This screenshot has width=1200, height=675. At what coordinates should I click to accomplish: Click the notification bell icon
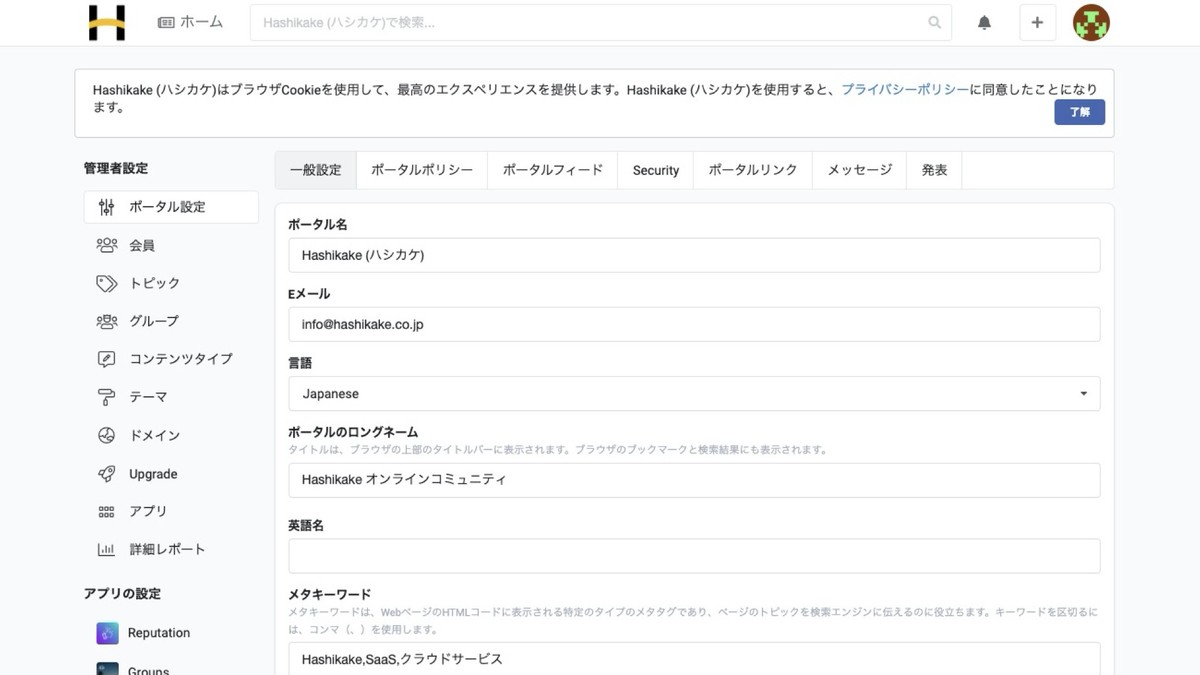click(984, 22)
